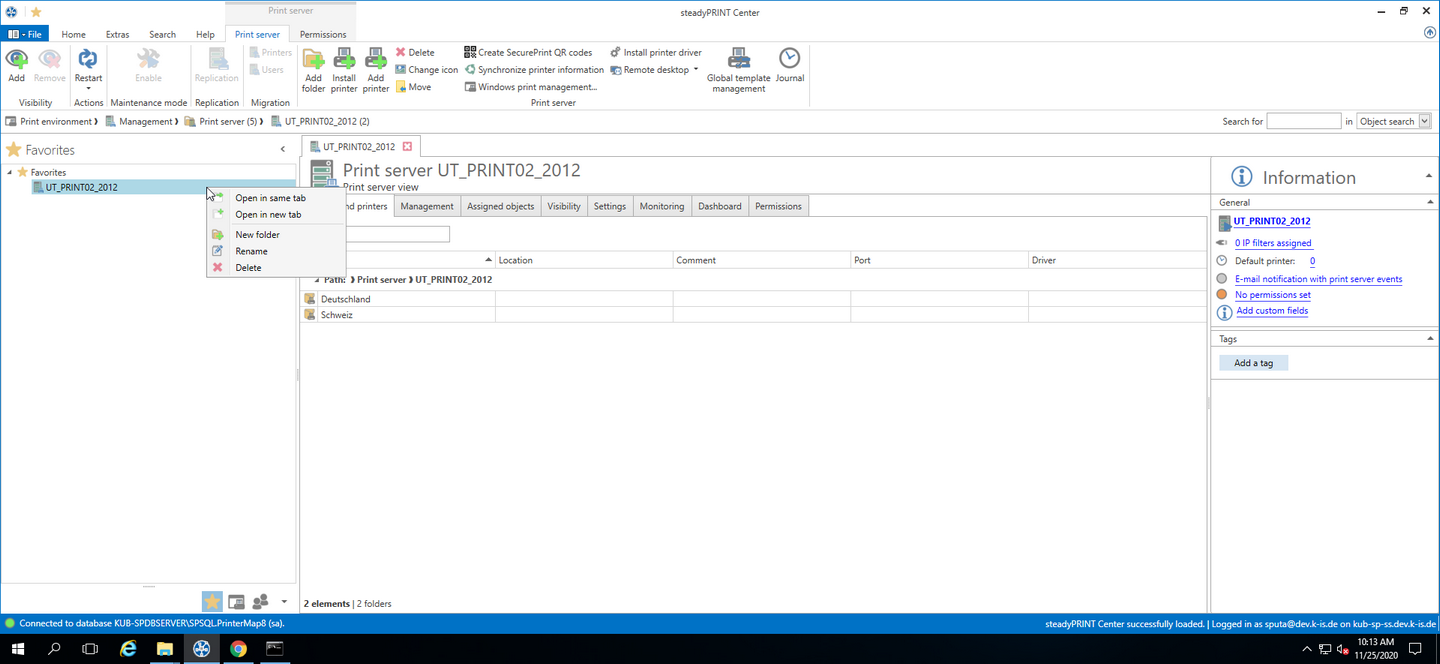Select the card view icon at the panel bottom
Screen dimensions: 1440x664
click(236, 601)
